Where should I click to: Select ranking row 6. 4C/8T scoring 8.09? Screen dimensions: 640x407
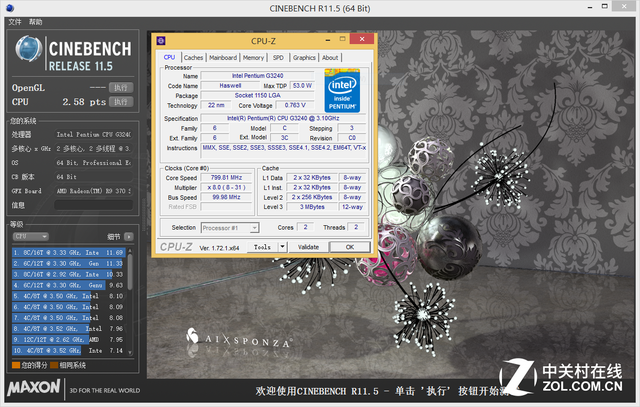pyautogui.click(x=68, y=307)
